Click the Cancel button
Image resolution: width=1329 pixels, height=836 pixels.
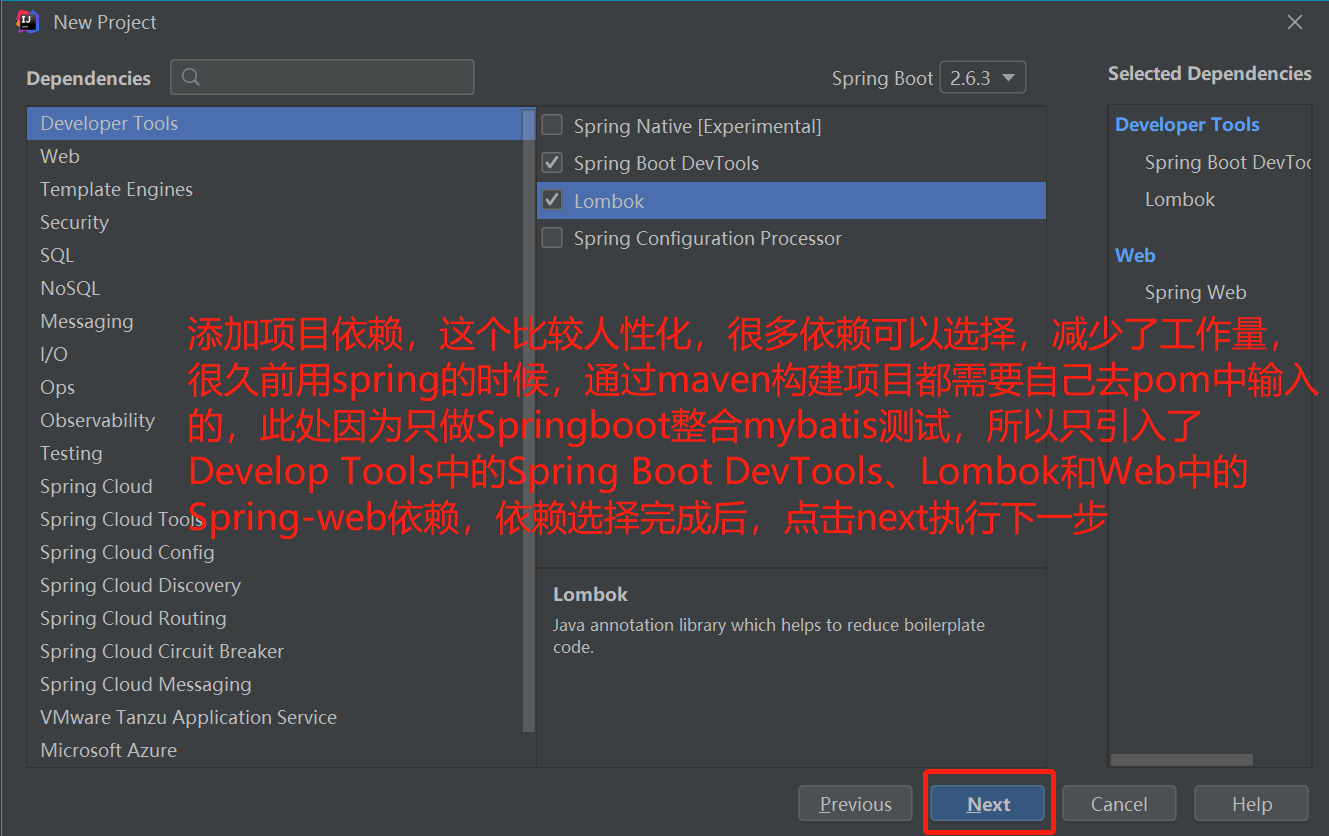tap(1119, 804)
